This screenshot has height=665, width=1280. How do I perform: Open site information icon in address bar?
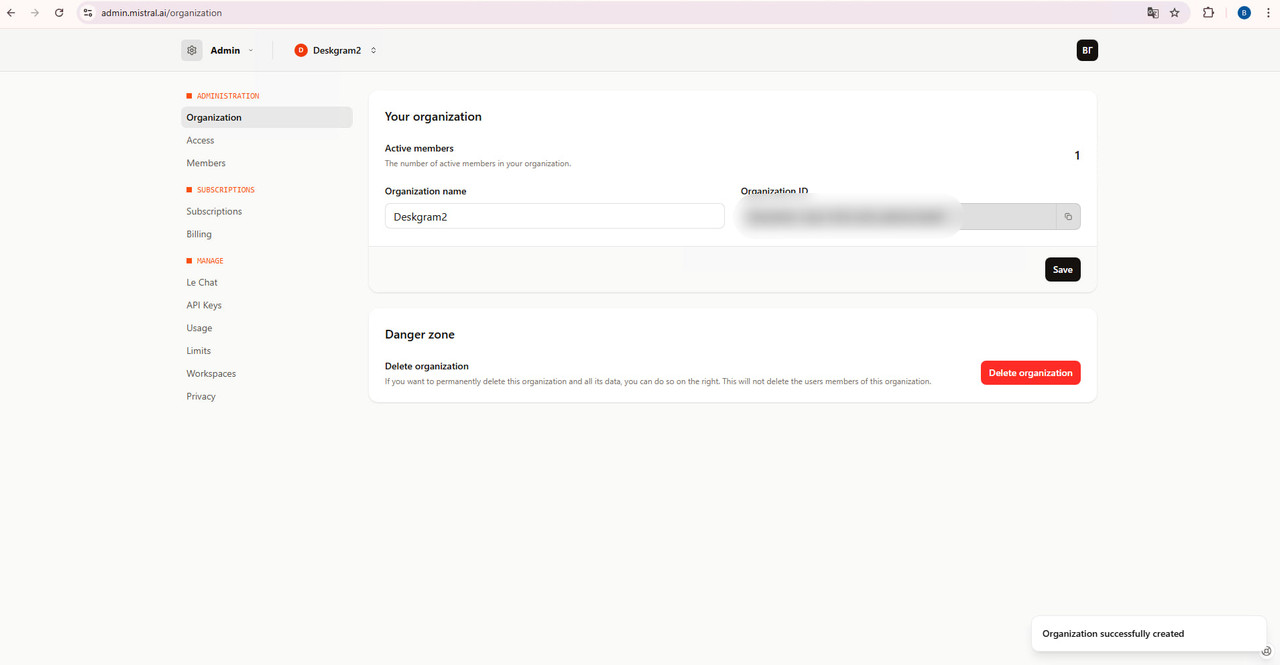click(88, 13)
